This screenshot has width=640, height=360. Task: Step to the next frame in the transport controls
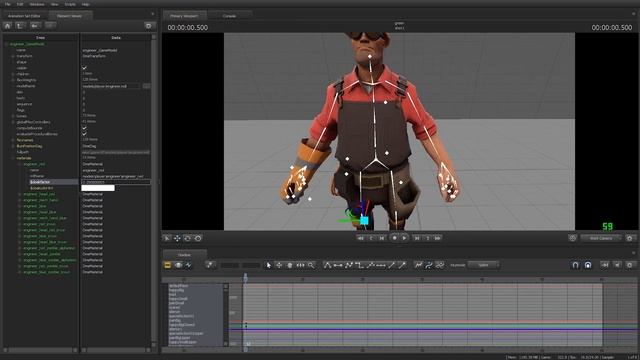417,238
